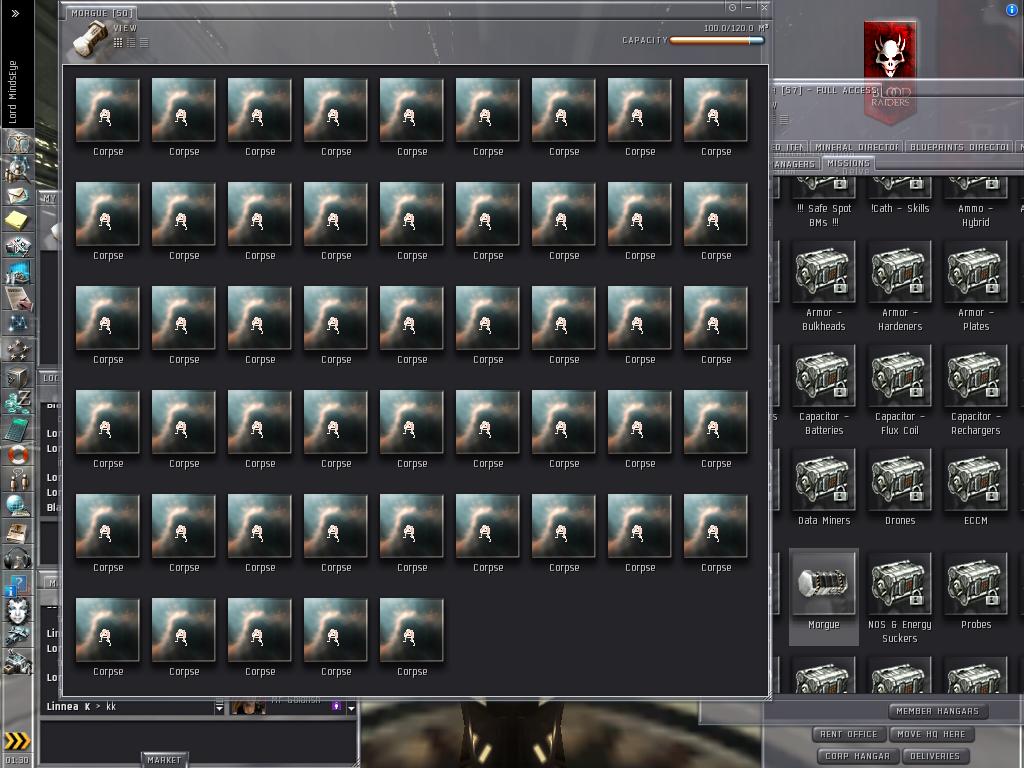
Task: Switch to the Missions hangar tab
Action: point(848,163)
